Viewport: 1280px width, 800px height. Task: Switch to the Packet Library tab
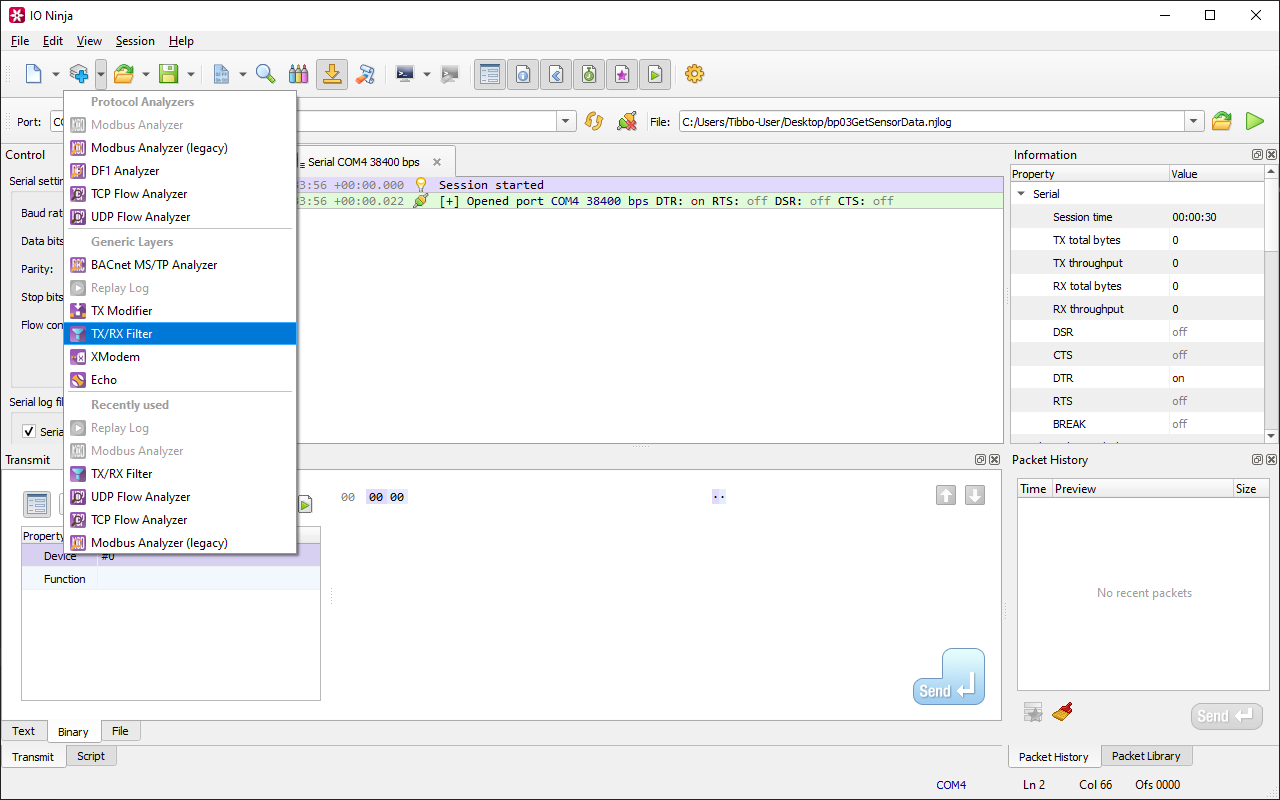point(1146,756)
